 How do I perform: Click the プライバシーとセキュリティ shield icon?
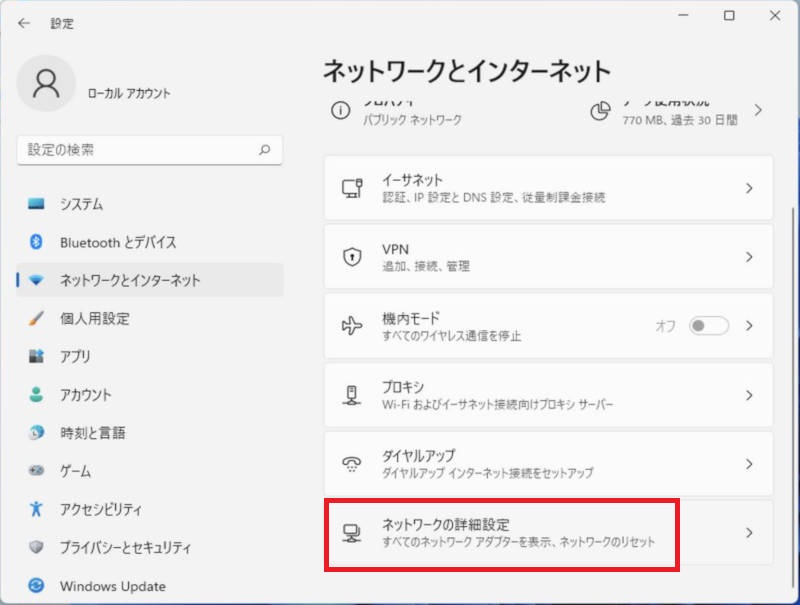36,547
